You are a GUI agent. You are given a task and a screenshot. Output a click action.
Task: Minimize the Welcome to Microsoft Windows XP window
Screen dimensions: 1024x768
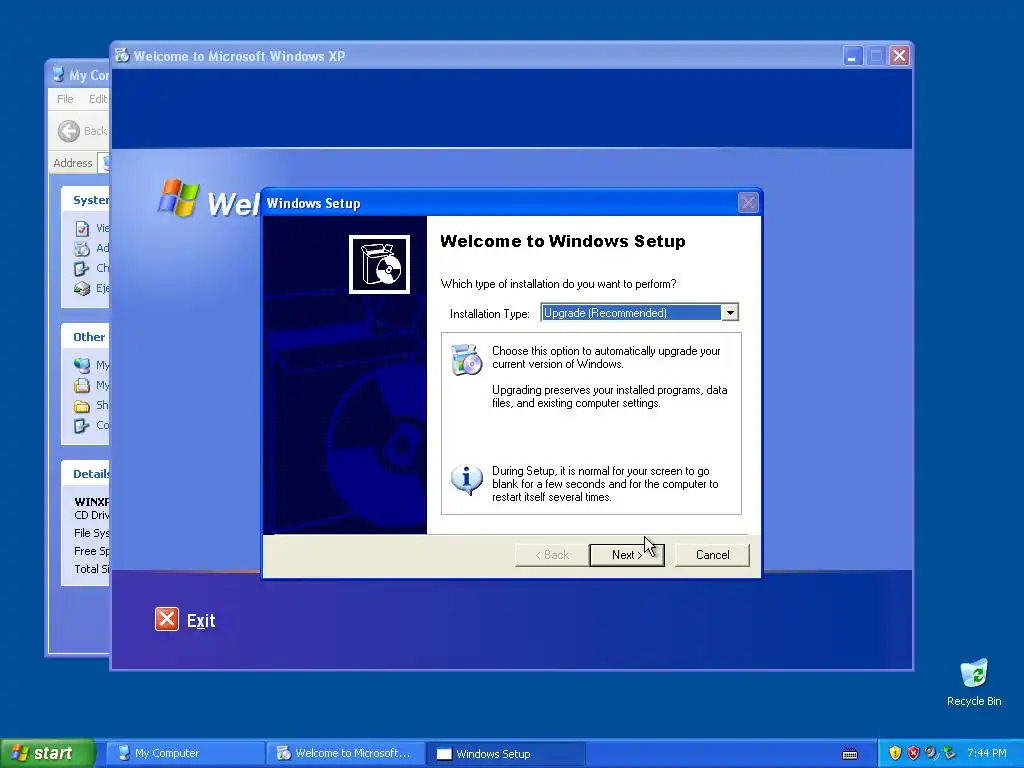852,56
